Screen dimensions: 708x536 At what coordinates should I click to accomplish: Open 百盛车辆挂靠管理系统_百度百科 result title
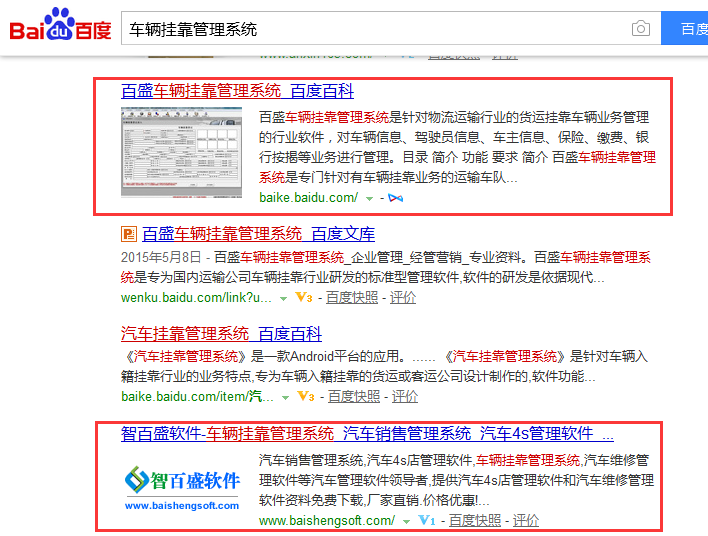(238, 91)
